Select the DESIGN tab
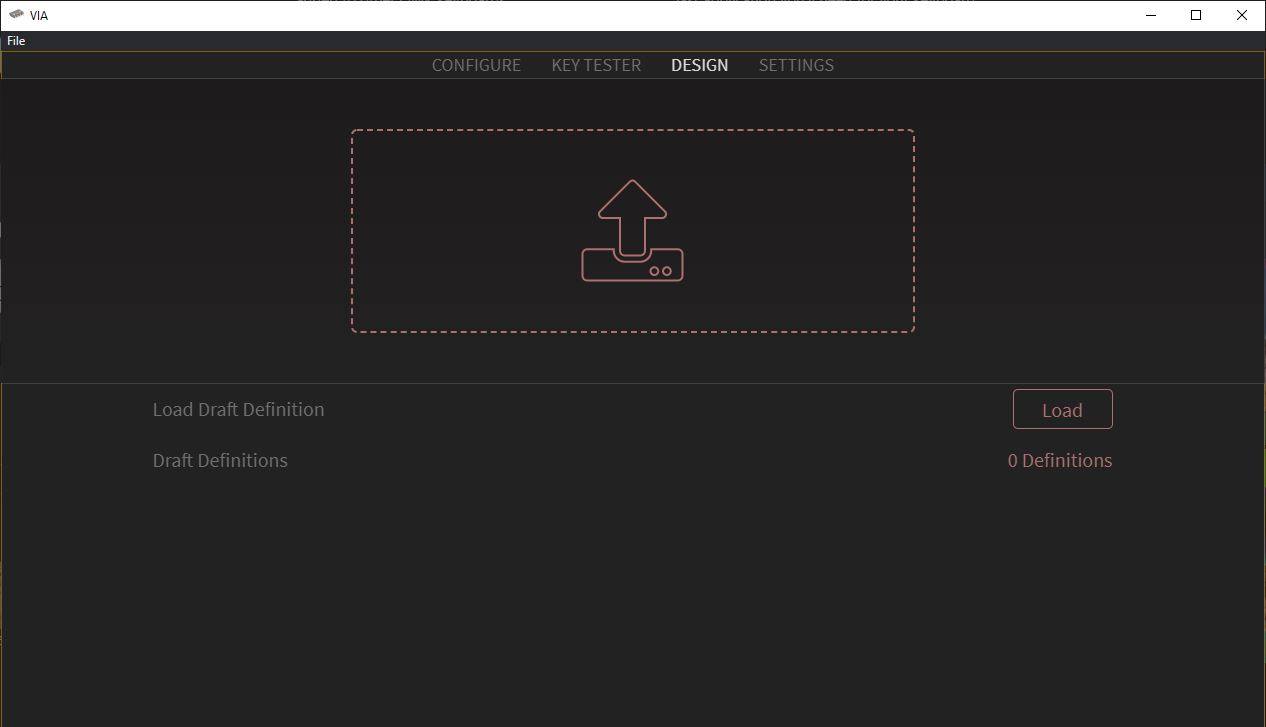The image size is (1266, 727). (699, 65)
